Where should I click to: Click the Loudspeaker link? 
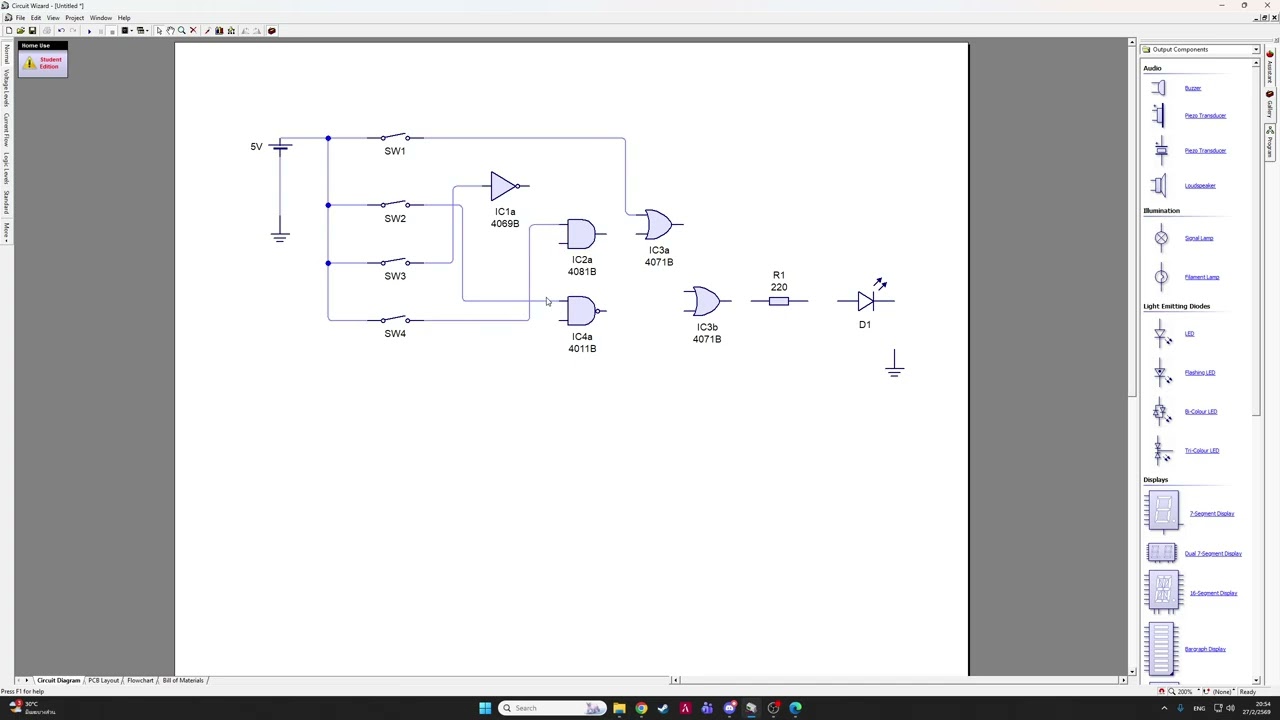point(1200,185)
